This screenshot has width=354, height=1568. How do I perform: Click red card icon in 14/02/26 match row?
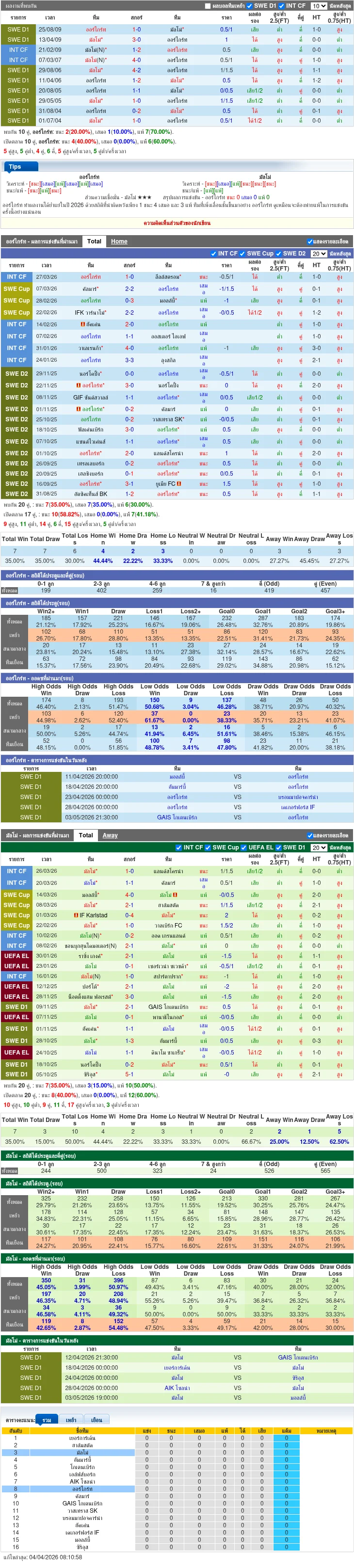[x=83, y=324]
